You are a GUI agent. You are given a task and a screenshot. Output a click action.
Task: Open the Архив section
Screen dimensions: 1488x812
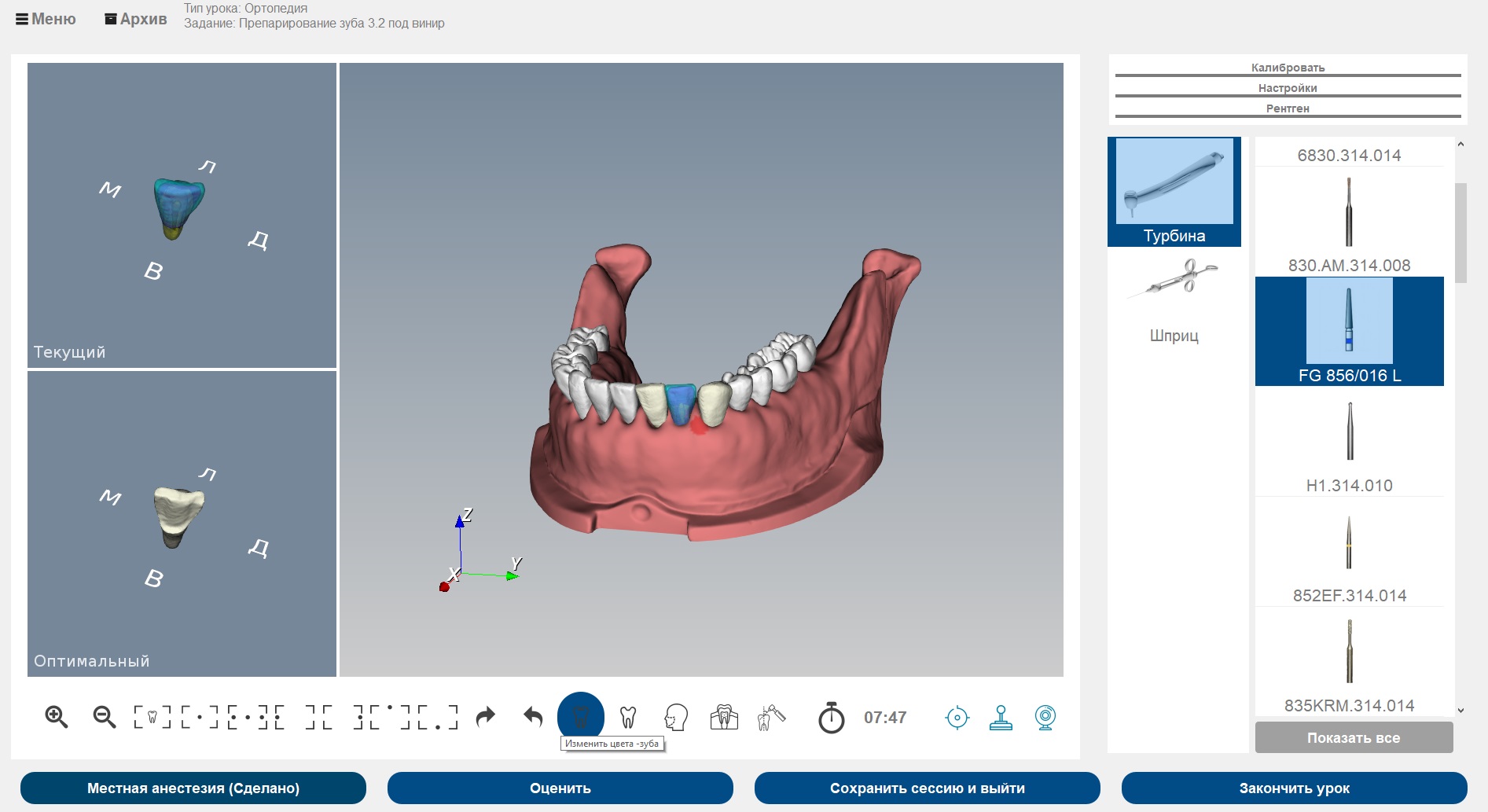point(136,19)
